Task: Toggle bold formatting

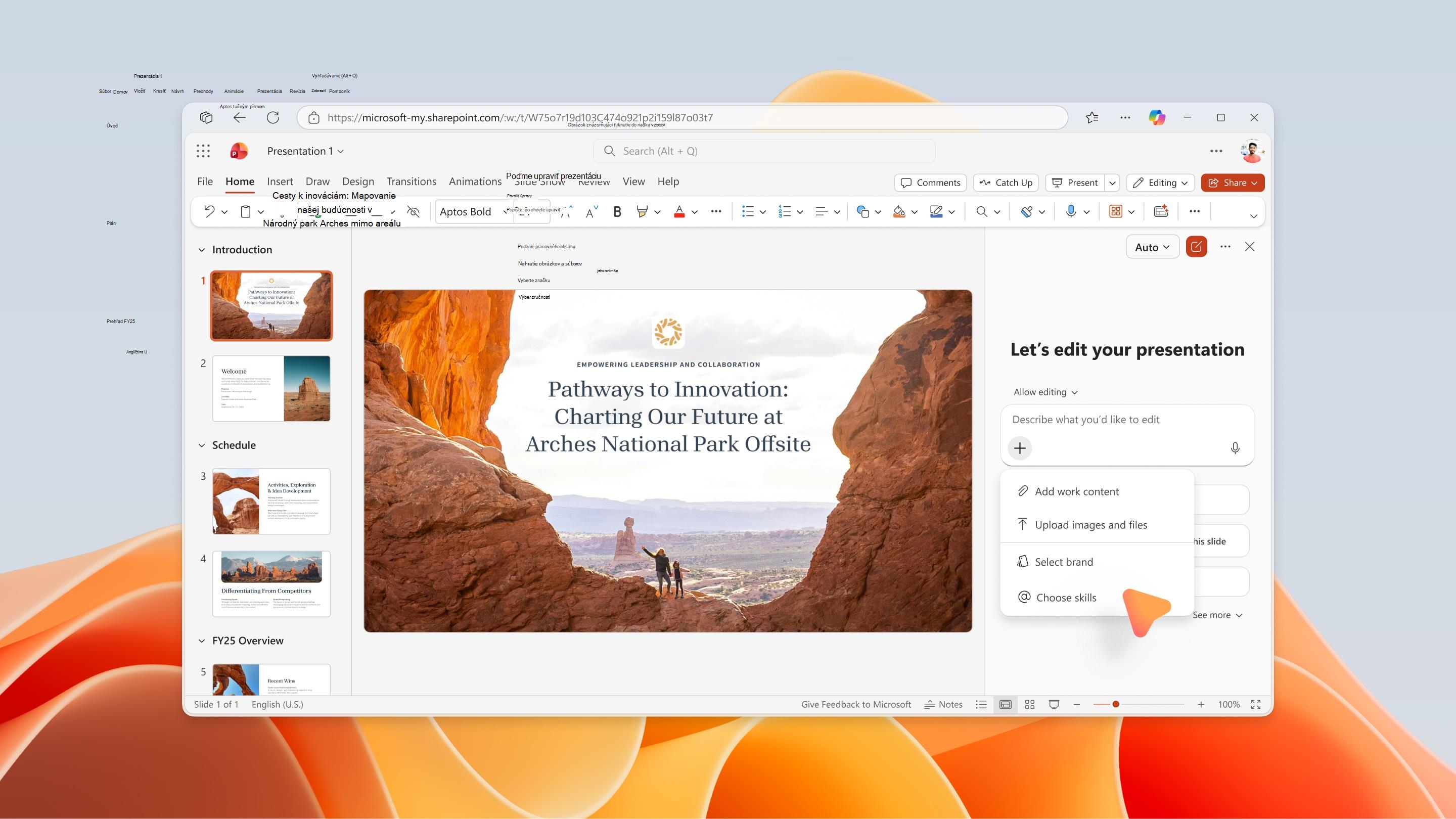Action: coord(617,211)
